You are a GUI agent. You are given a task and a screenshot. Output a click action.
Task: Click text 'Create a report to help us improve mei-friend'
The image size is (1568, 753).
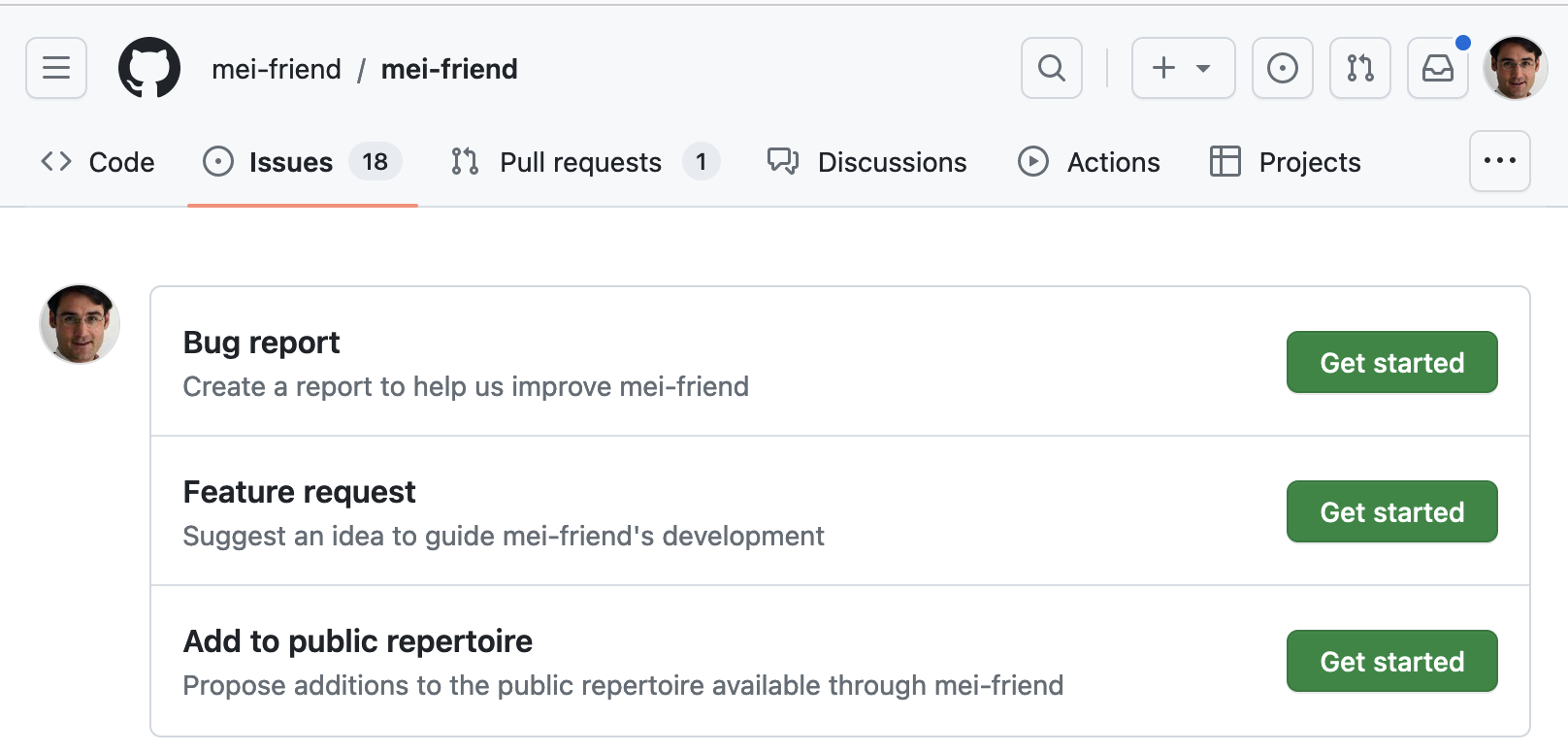tap(466, 386)
